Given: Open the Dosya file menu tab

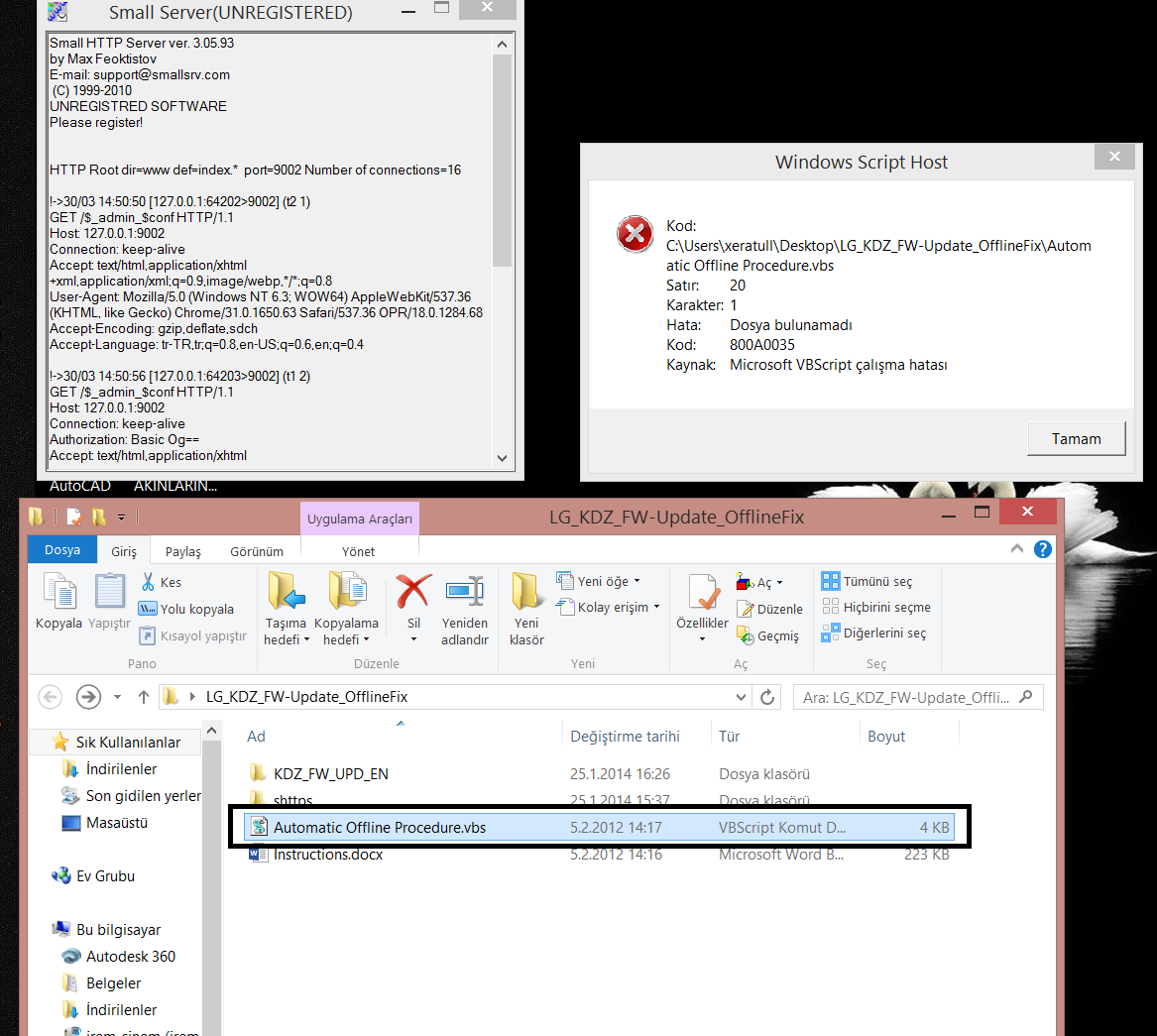Looking at the screenshot, I should click(x=62, y=550).
